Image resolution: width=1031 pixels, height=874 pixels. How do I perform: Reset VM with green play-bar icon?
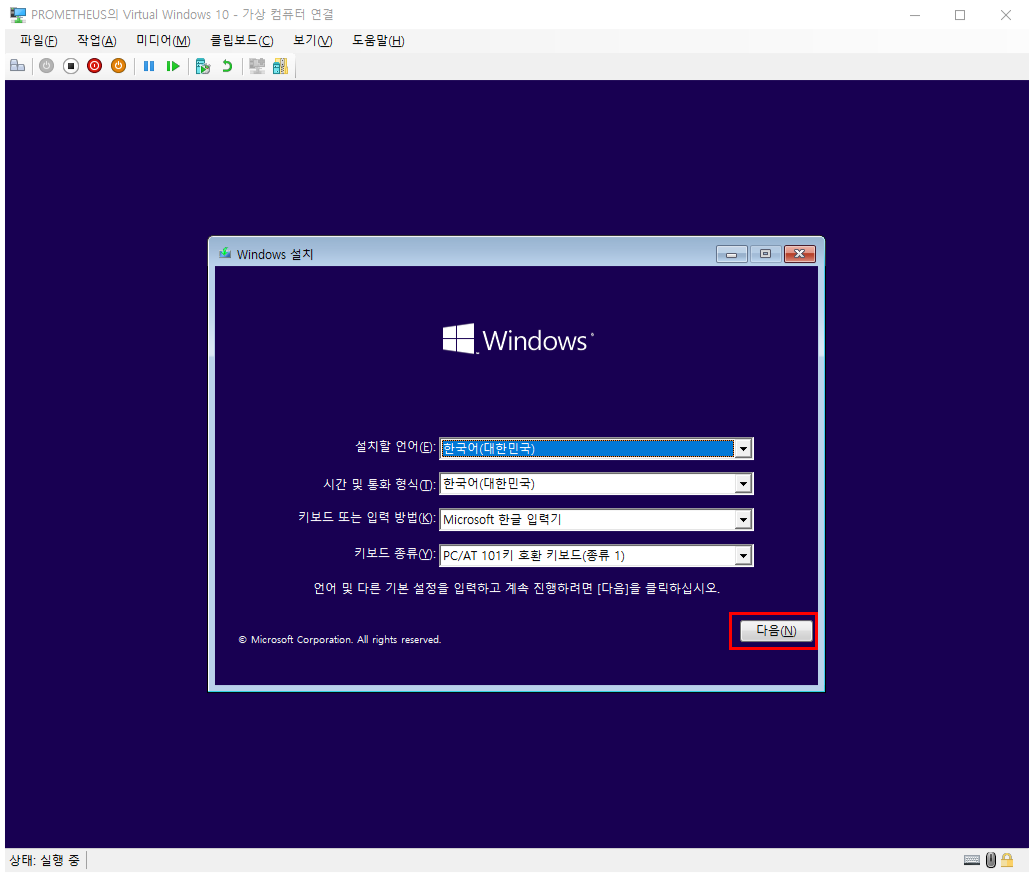click(x=173, y=66)
